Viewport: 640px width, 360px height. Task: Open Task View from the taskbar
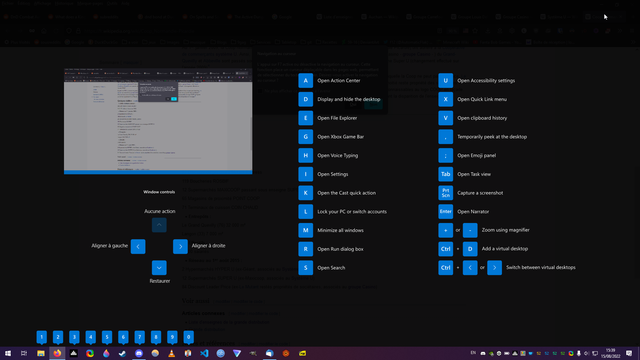click(24, 353)
